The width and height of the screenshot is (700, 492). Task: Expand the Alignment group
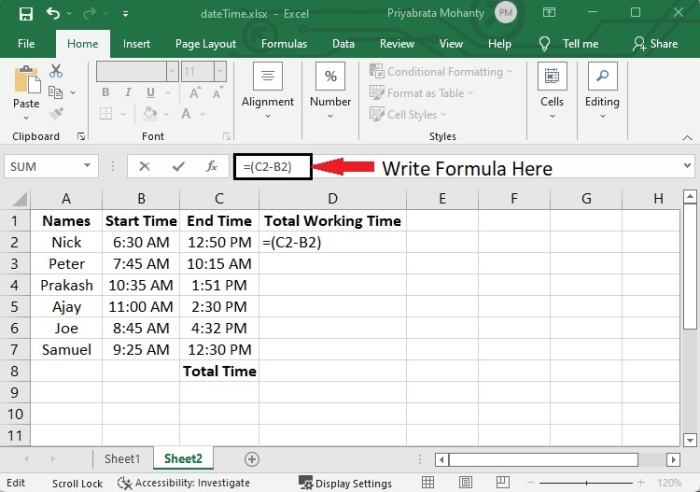pyautogui.click(x=267, y=92)
